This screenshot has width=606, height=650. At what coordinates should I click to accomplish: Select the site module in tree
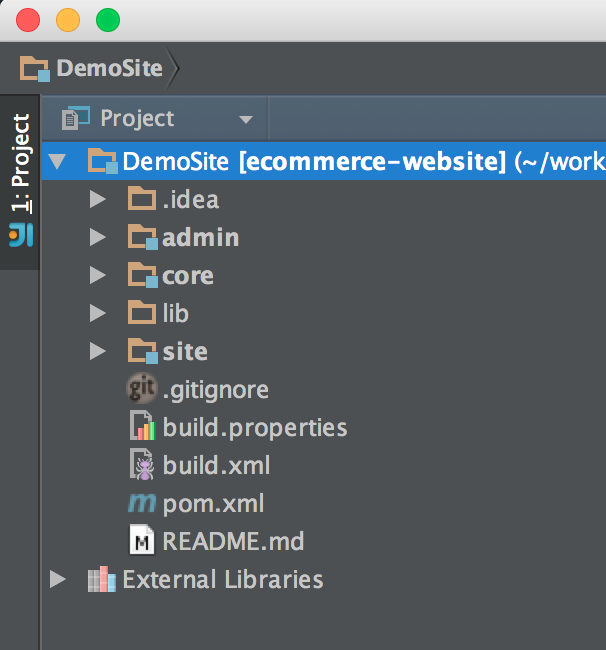[185, 351]
